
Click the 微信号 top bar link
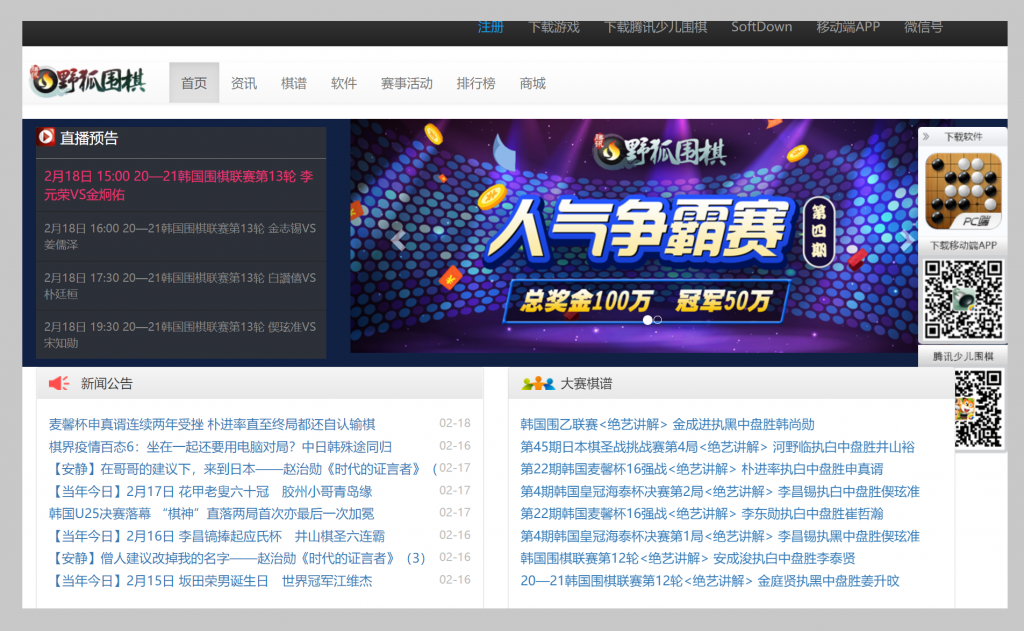[x=923, y=27]
